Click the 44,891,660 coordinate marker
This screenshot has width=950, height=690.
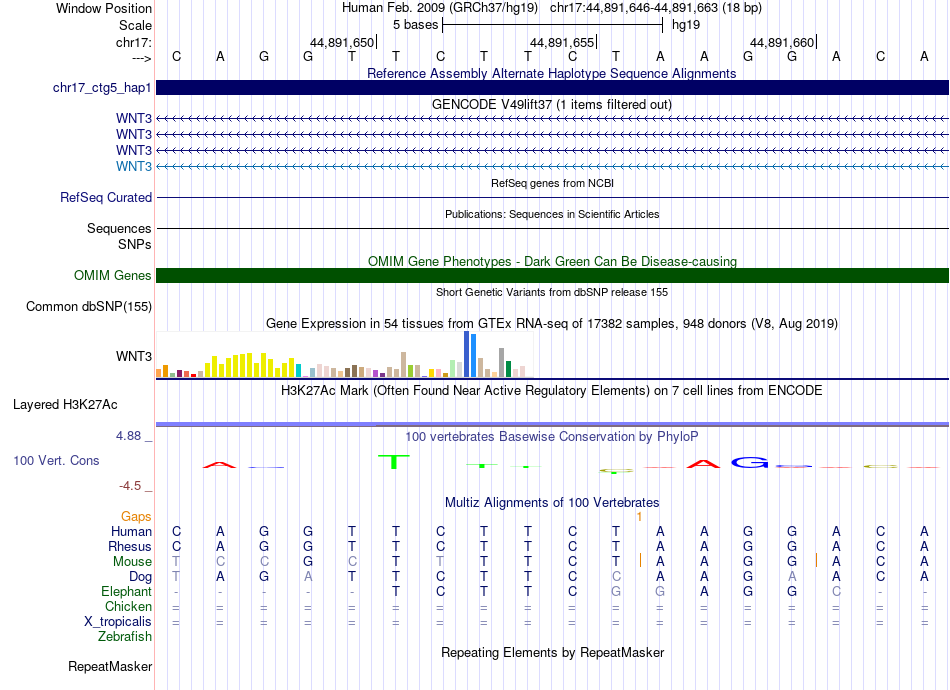(x=782, y=42)
